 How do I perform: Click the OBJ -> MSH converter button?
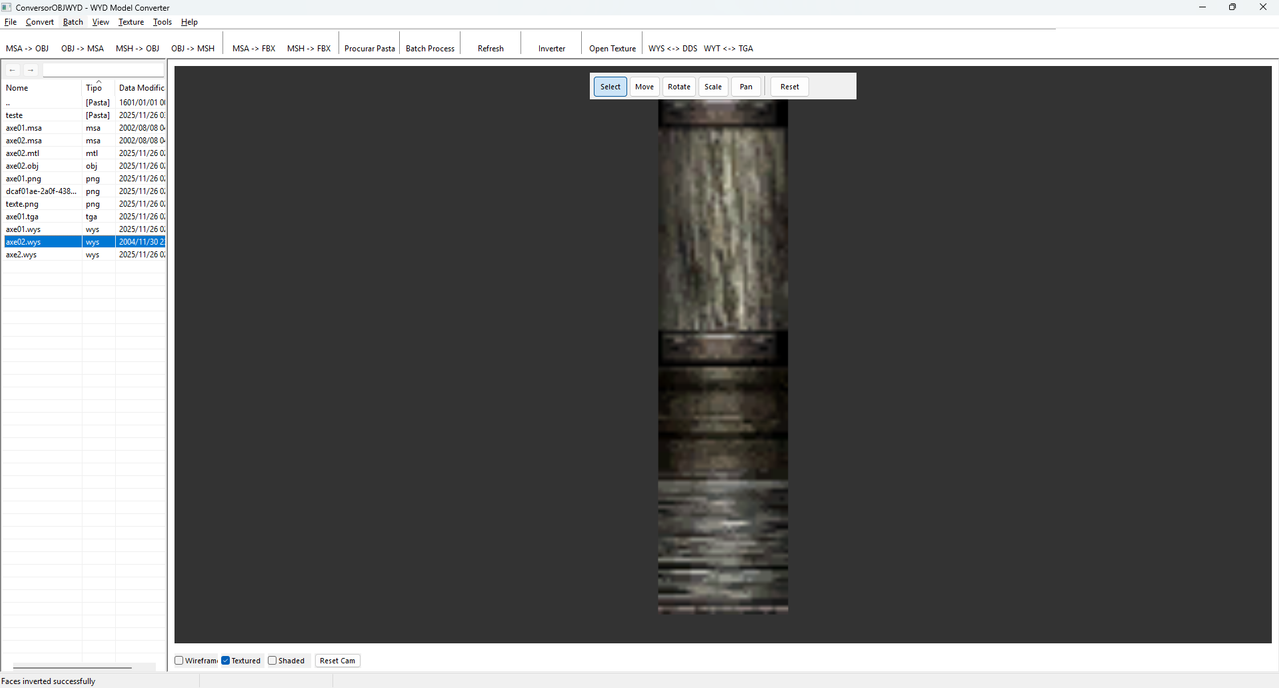192,48
